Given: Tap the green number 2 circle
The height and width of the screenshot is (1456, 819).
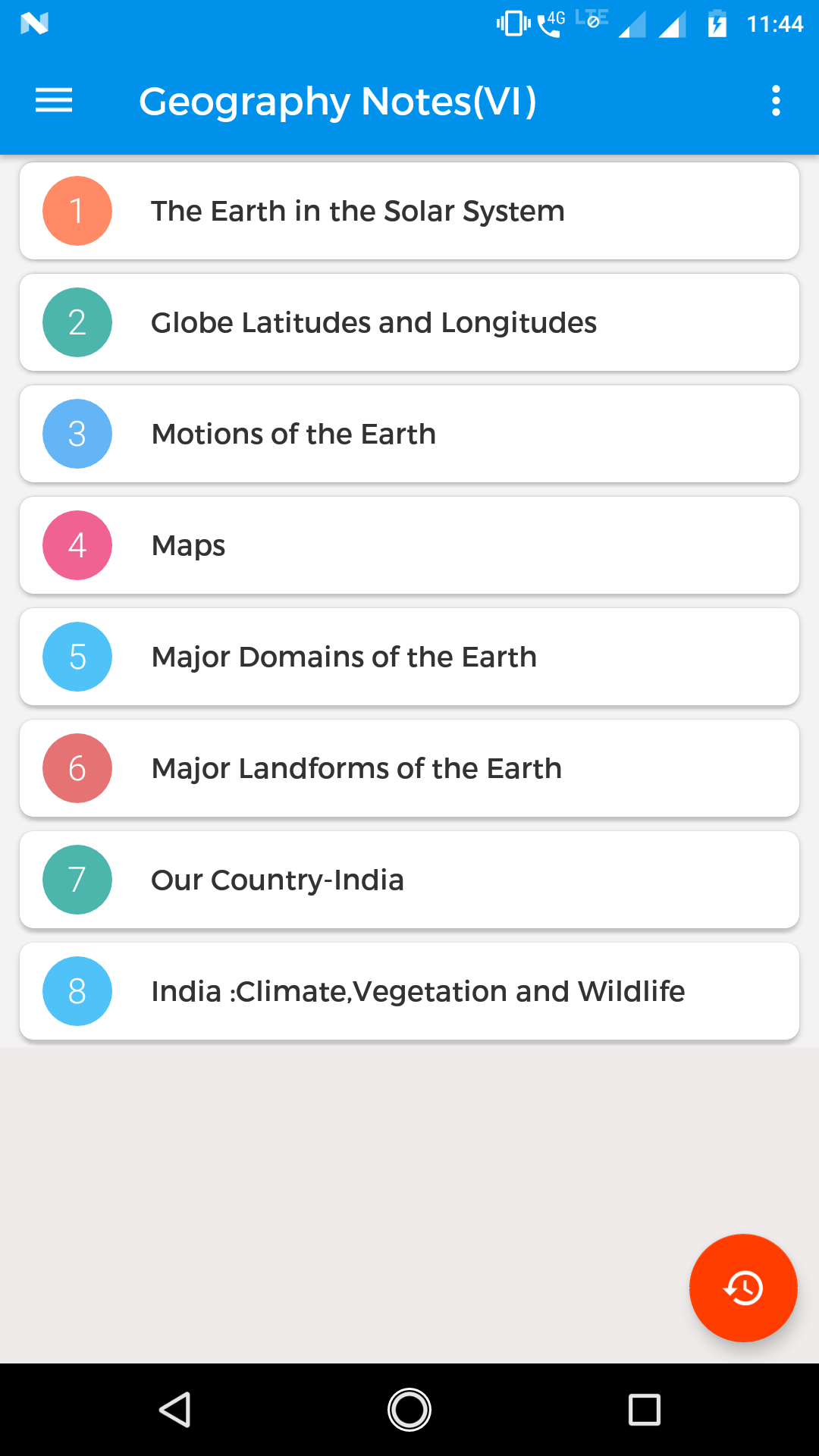Looking at the screenshot, I should coord(77,322).
